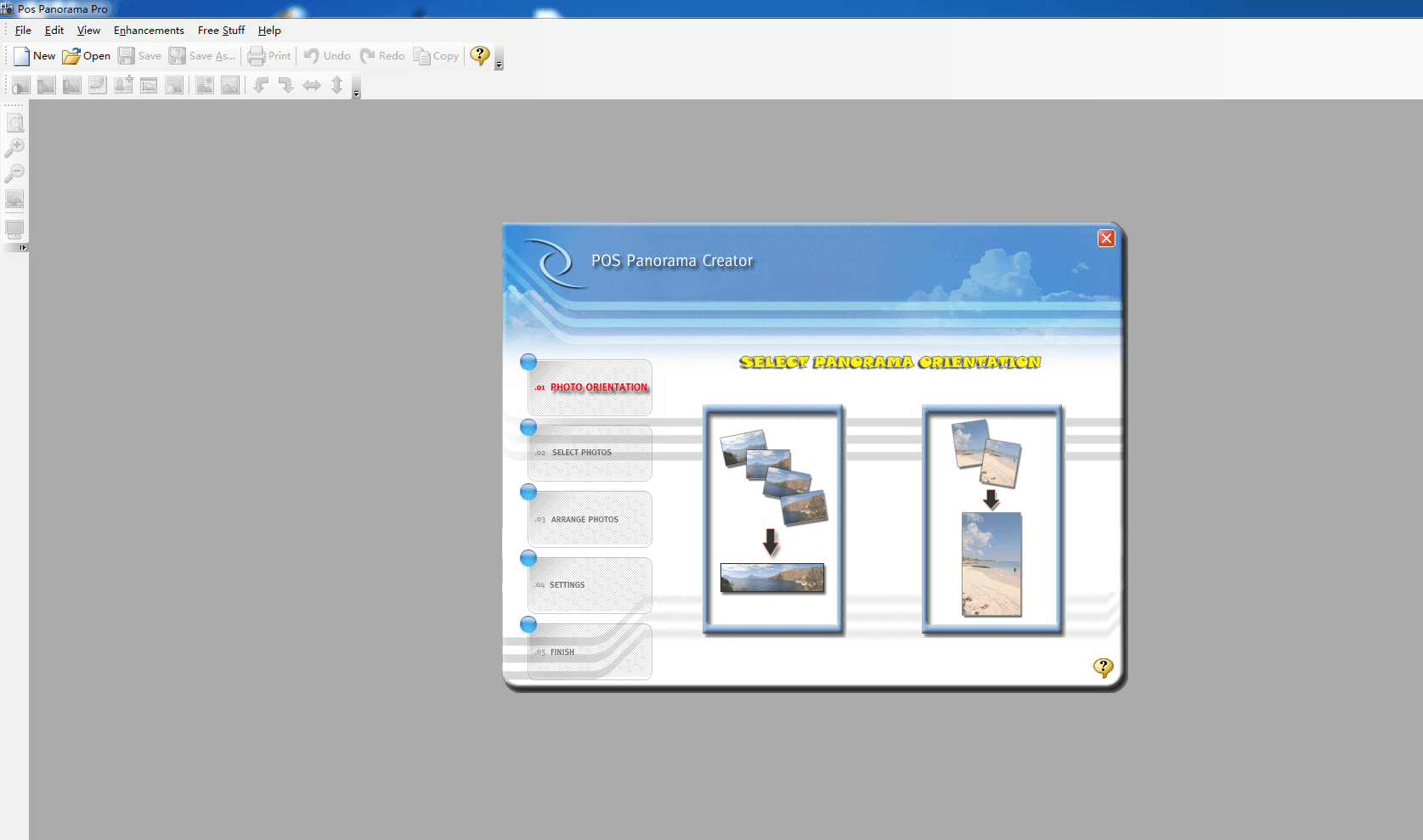
Task: Click the New document icon
Action: [x=22, y=56]
